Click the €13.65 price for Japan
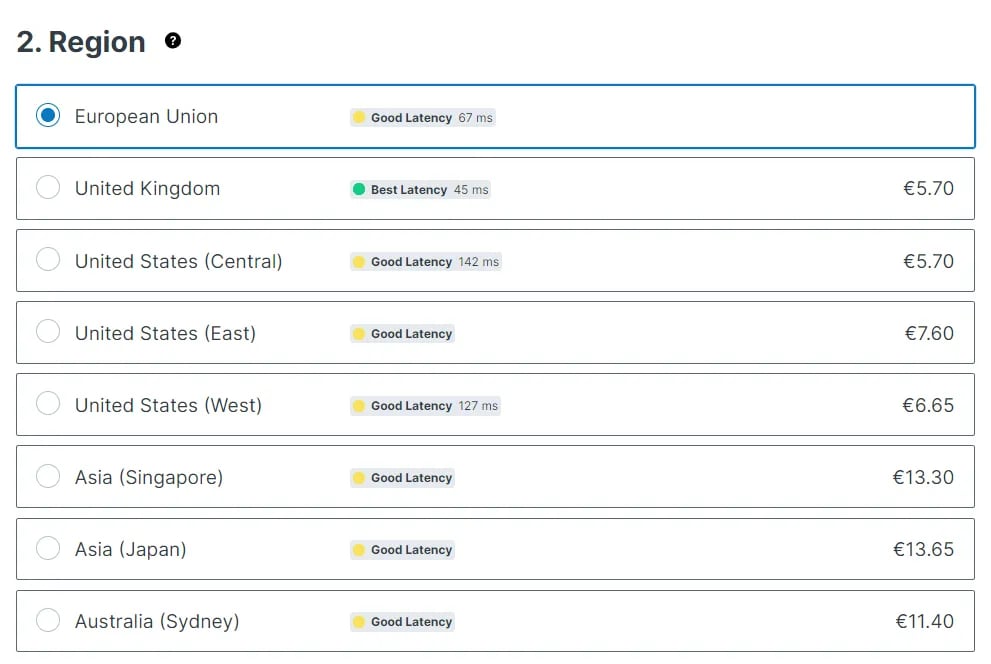This screenshot has width=991, height=664. pyautogui.click(x=923, y=549)
